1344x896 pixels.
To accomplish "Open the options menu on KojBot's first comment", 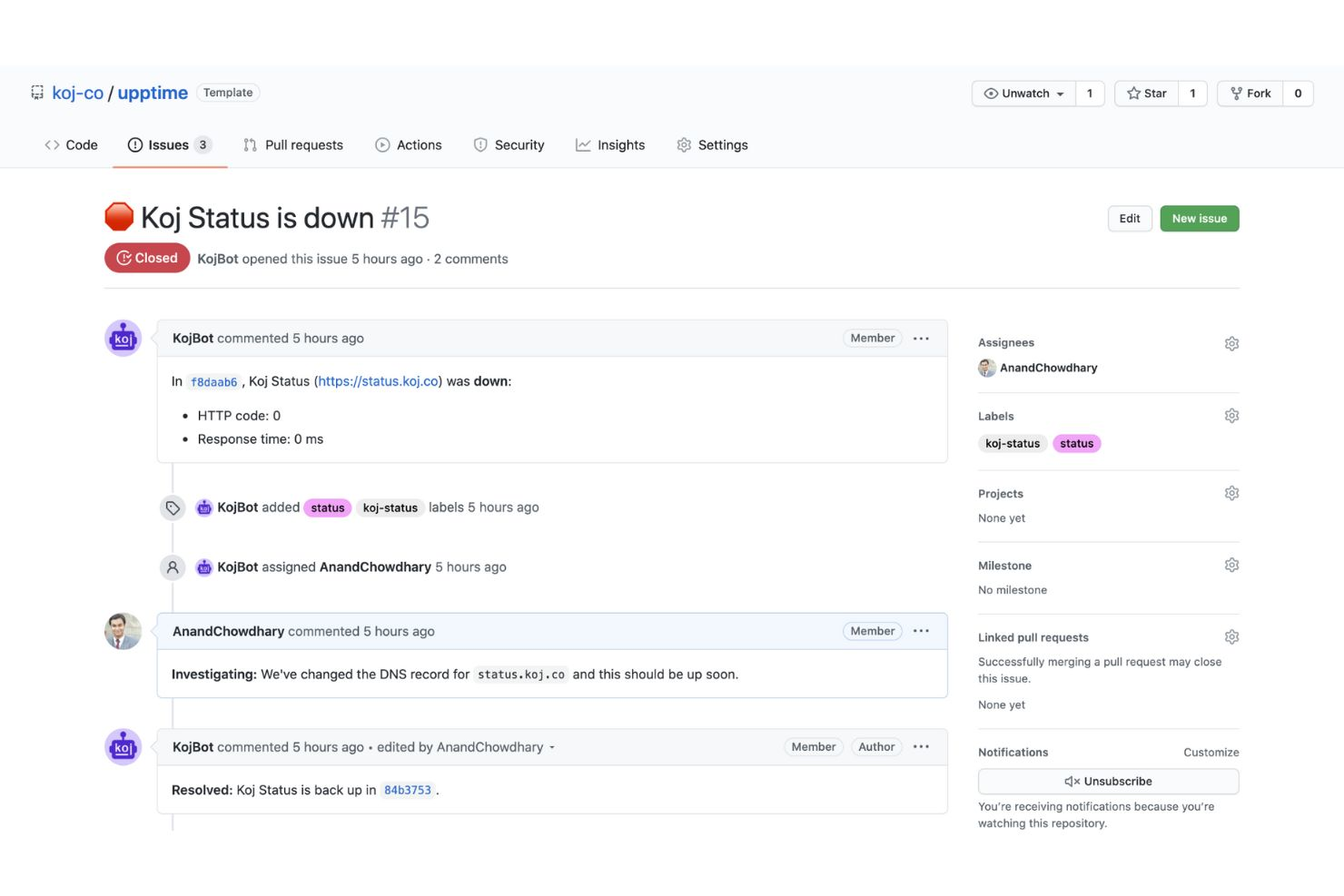I will pos(921,339).
